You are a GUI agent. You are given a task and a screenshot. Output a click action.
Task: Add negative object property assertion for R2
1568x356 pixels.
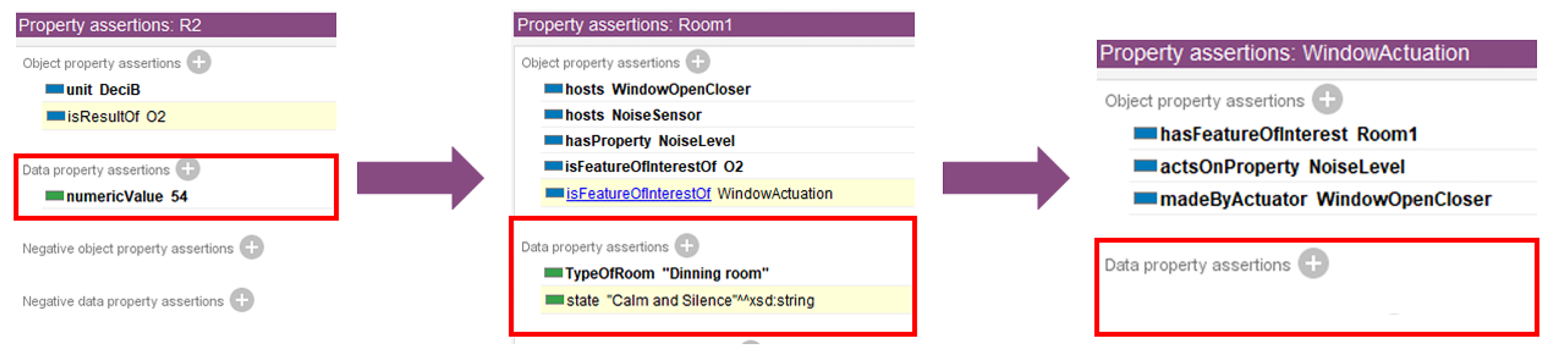(251, 248)
